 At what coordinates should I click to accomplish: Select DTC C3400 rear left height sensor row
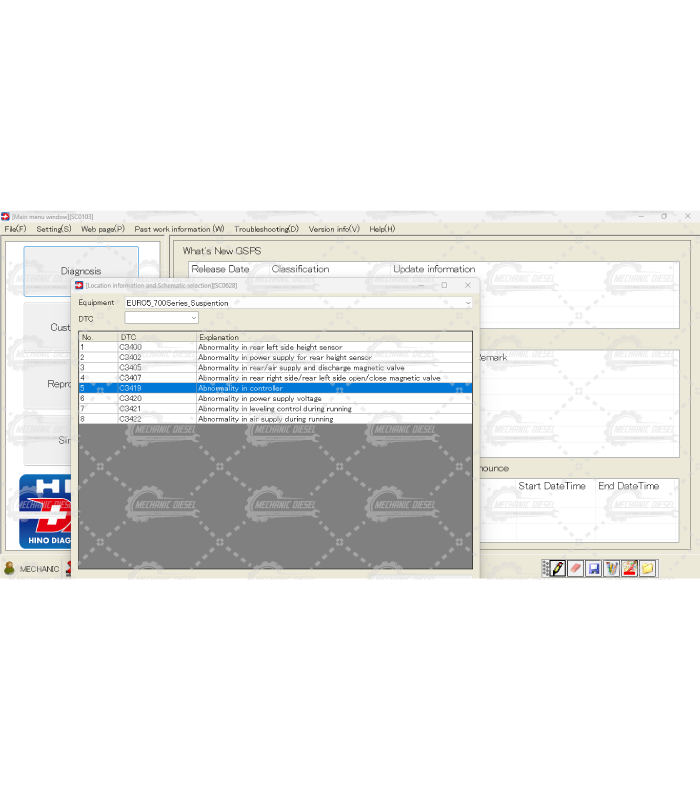(270, 347)
